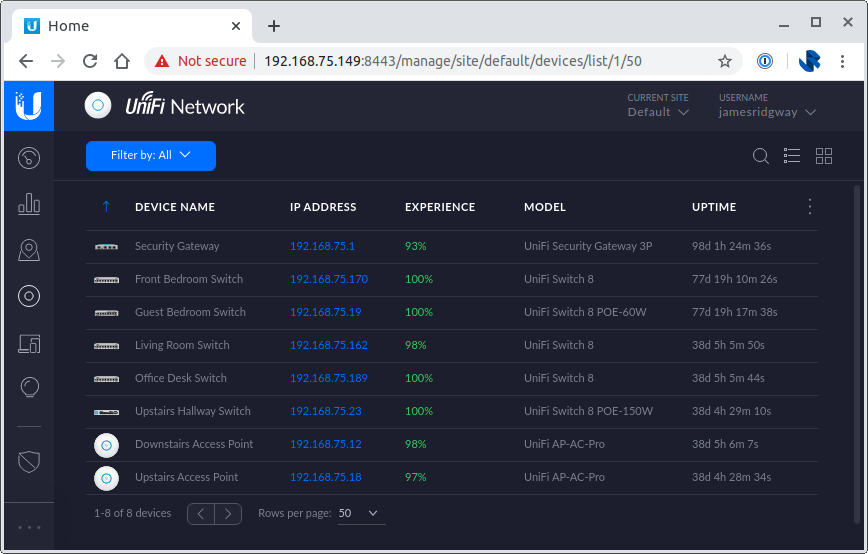Sort by IP Address column

click(x=323, y=207)
